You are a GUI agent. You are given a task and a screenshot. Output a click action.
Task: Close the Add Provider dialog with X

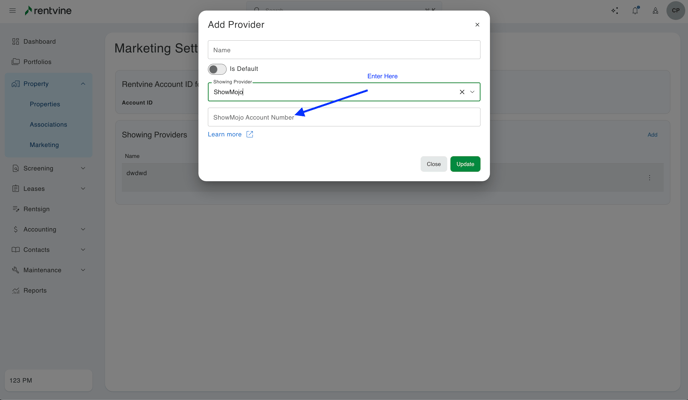pos(477,25)
